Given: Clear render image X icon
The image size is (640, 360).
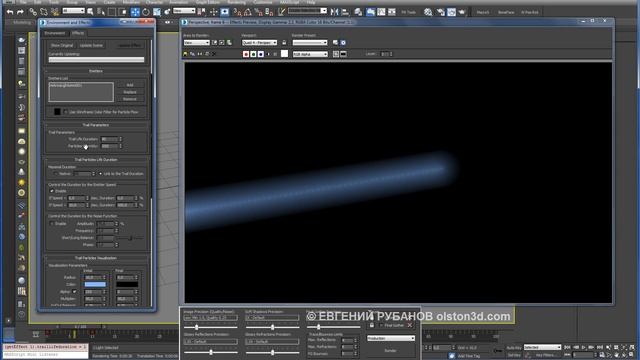Looking at the screenshot, I should (214, 54).
